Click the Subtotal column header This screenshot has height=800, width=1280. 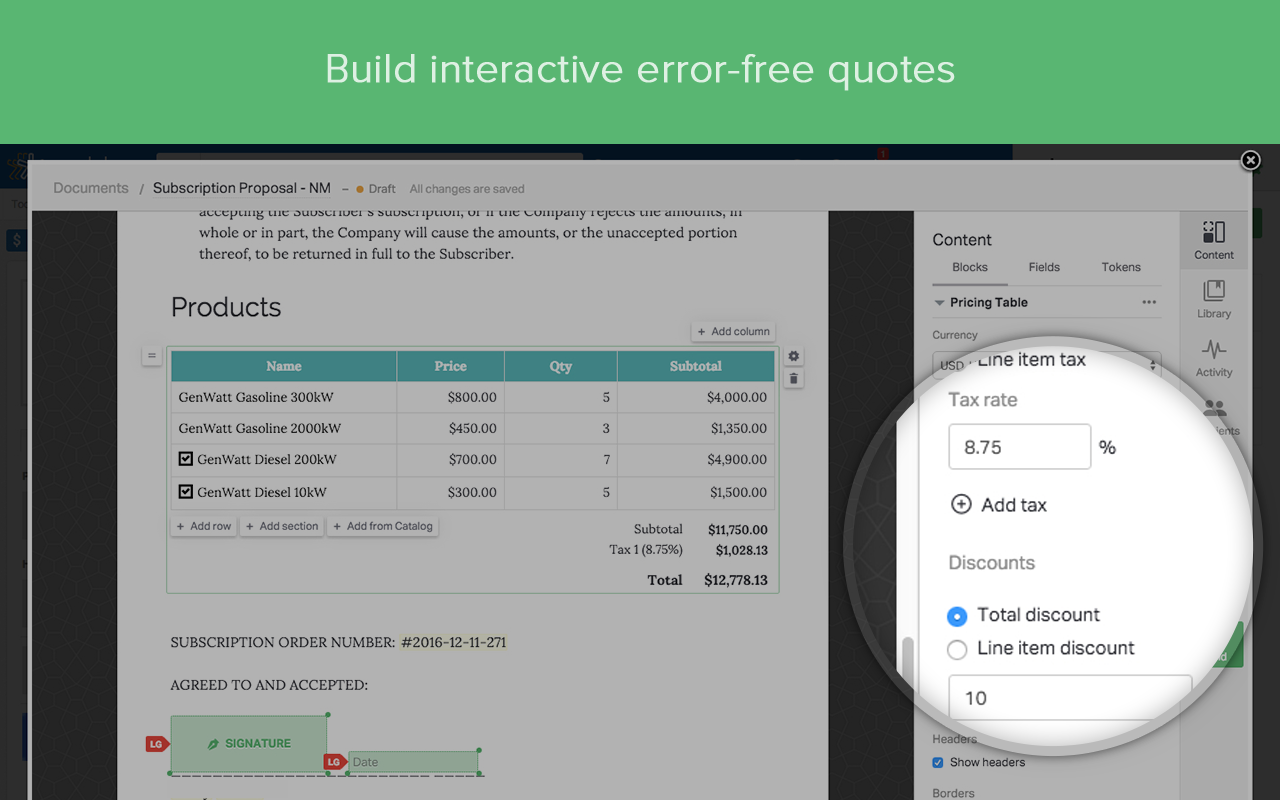[696, 366]
